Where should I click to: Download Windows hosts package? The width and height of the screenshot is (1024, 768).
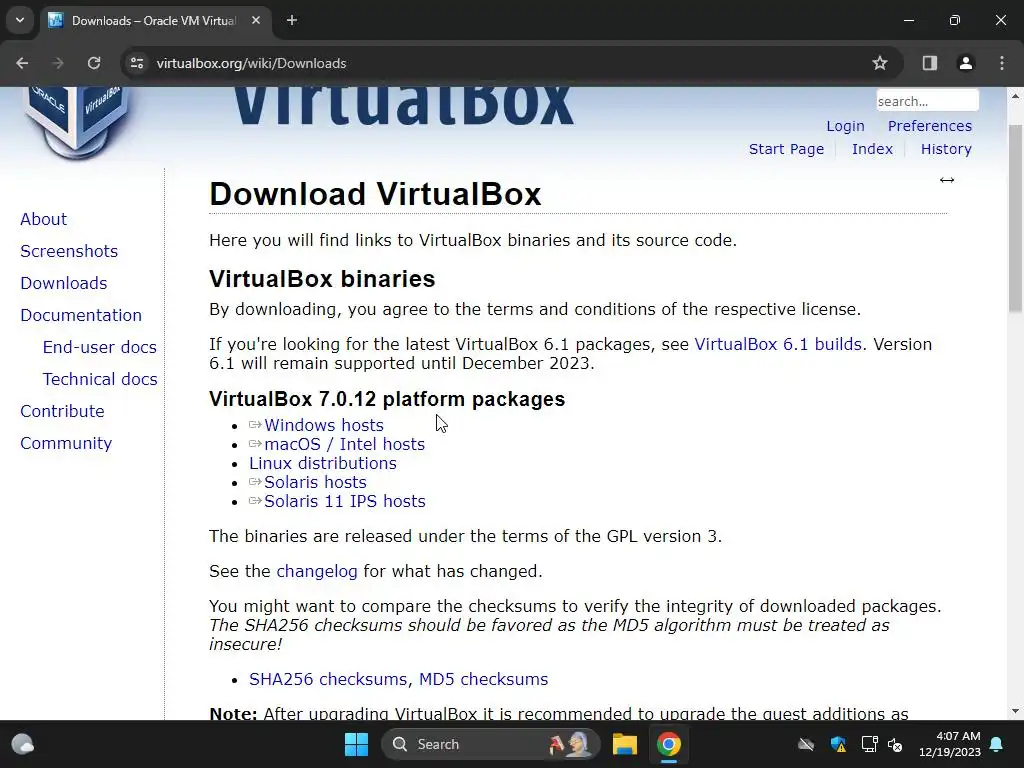[324, 425]
